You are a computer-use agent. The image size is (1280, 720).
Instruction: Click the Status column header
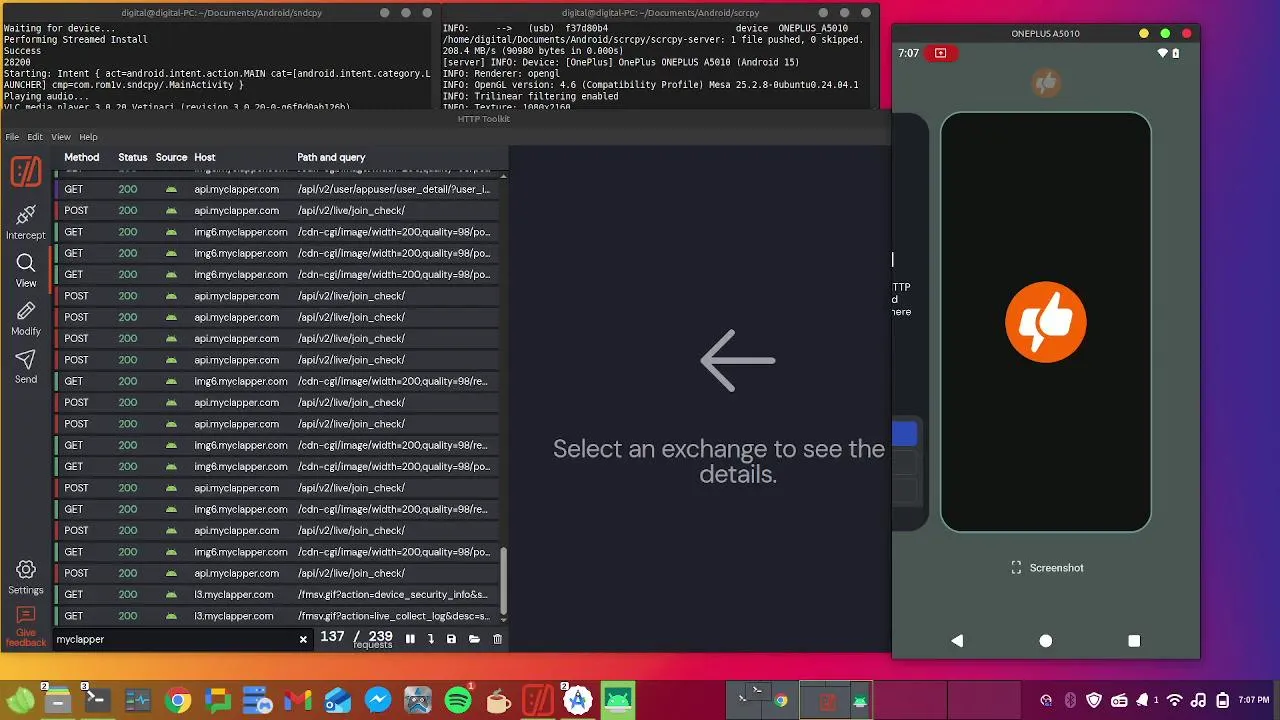[x=132, y=157]
